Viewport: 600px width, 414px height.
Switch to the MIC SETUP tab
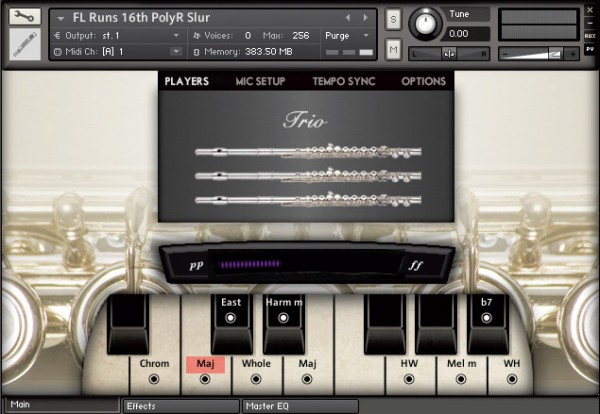tap(260, 81)
